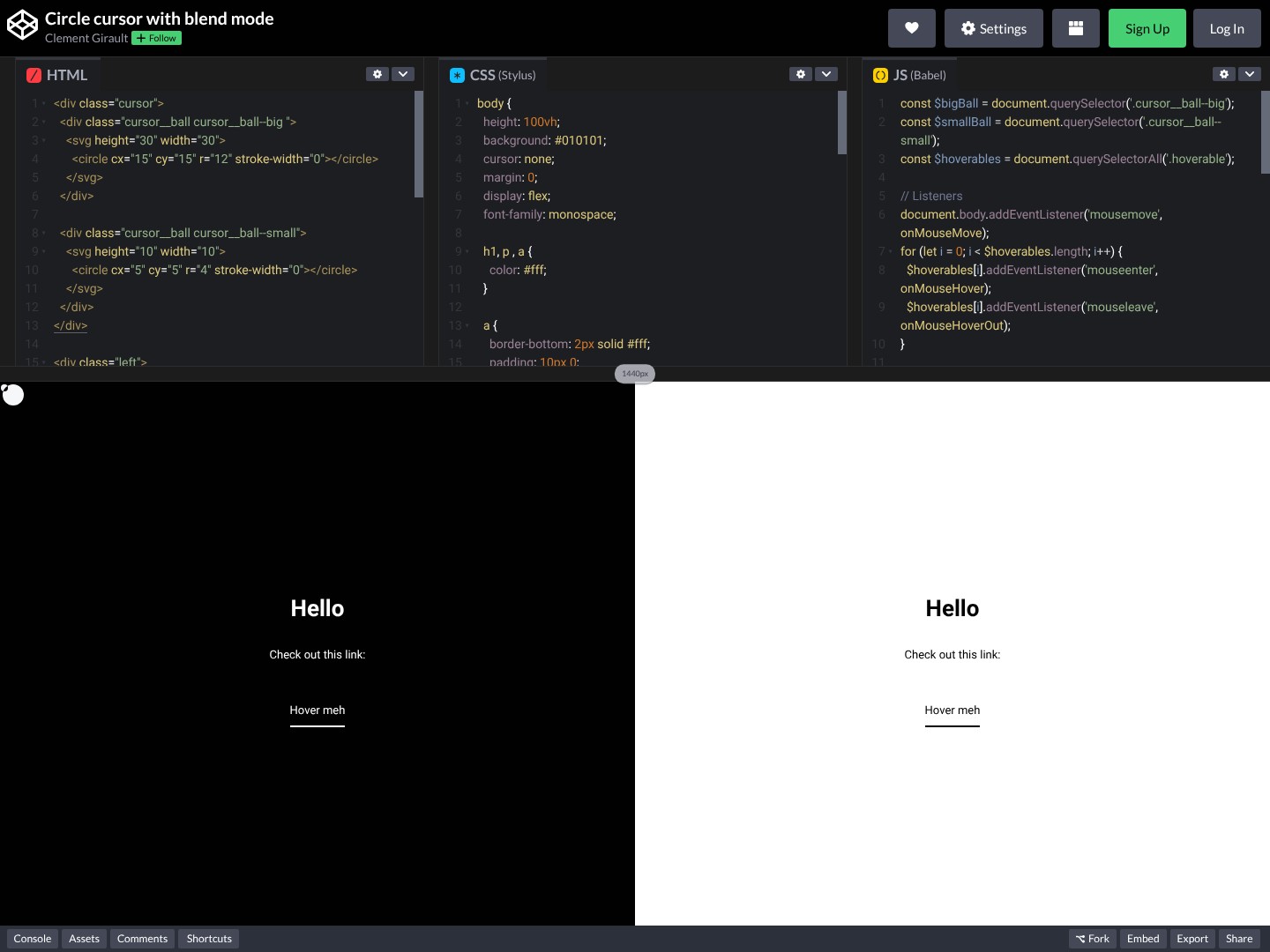
Task: Toggle the Assets panel
Action: 84,939
